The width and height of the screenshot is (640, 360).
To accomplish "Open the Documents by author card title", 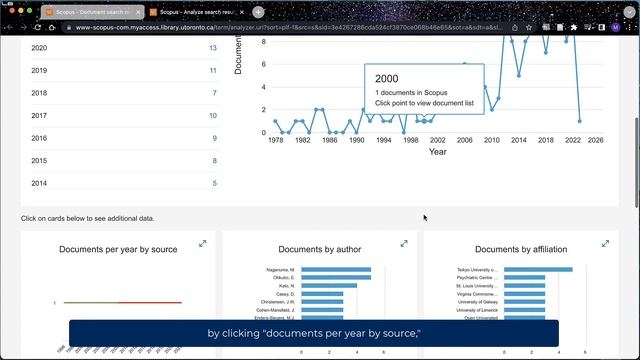I will coord(320,249).
